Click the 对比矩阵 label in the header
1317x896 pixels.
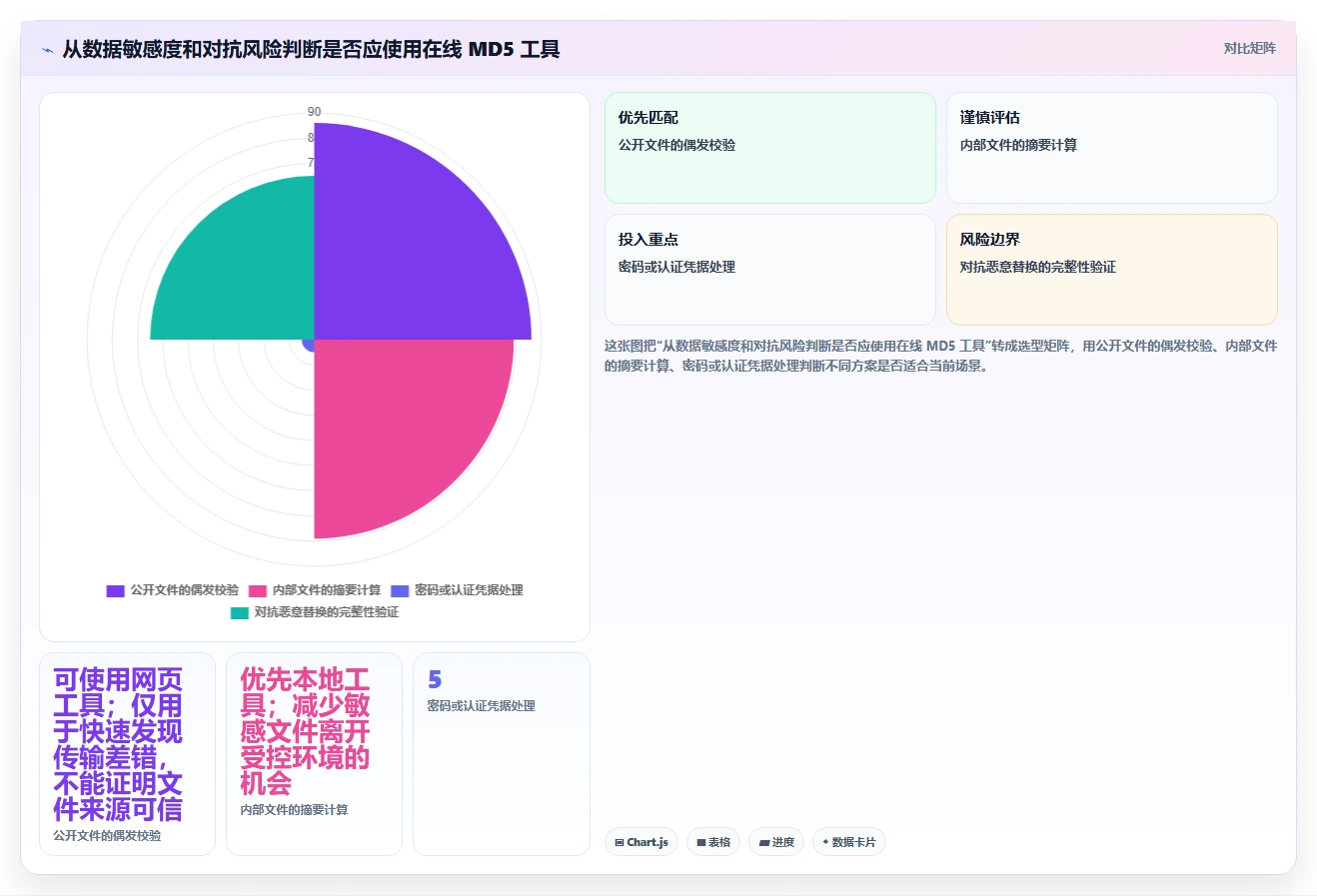click(1249, 48)
